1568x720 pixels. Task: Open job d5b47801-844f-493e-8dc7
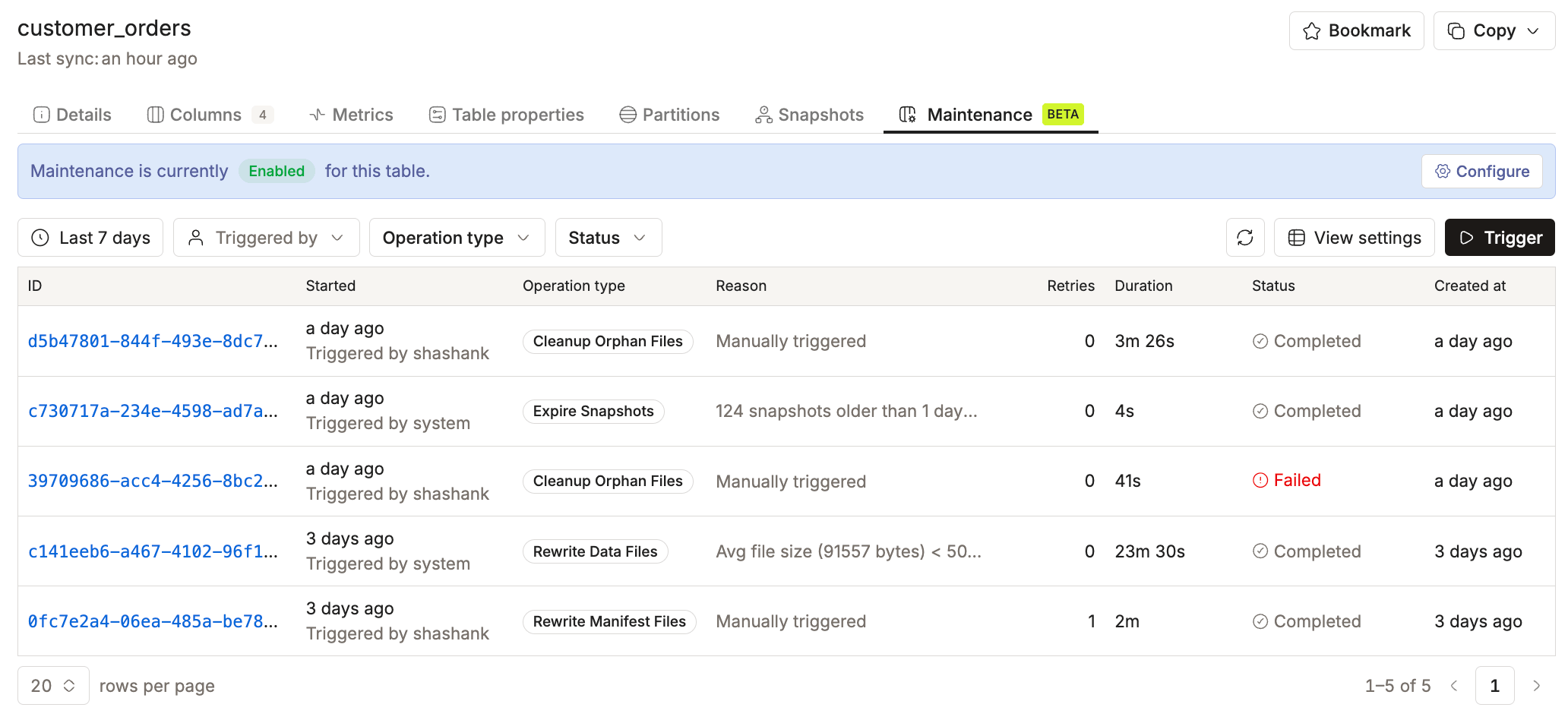153,341
